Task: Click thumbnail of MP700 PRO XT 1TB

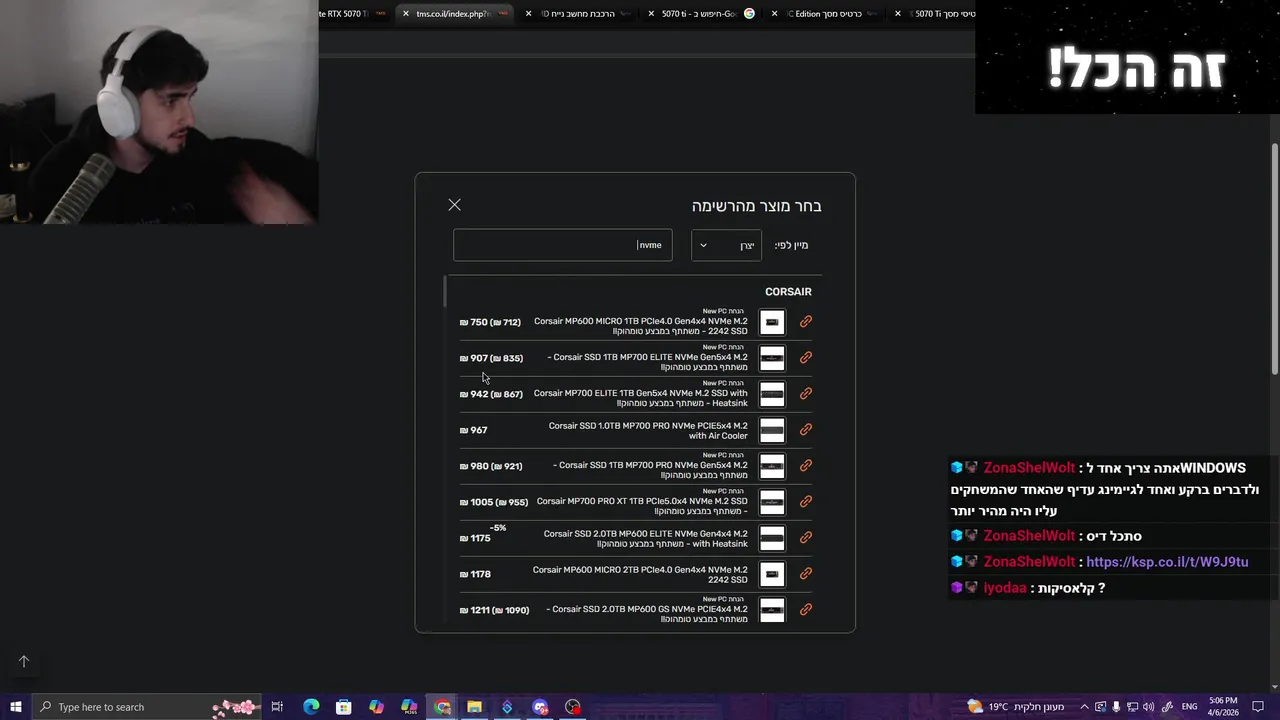Action: (772, 502)
